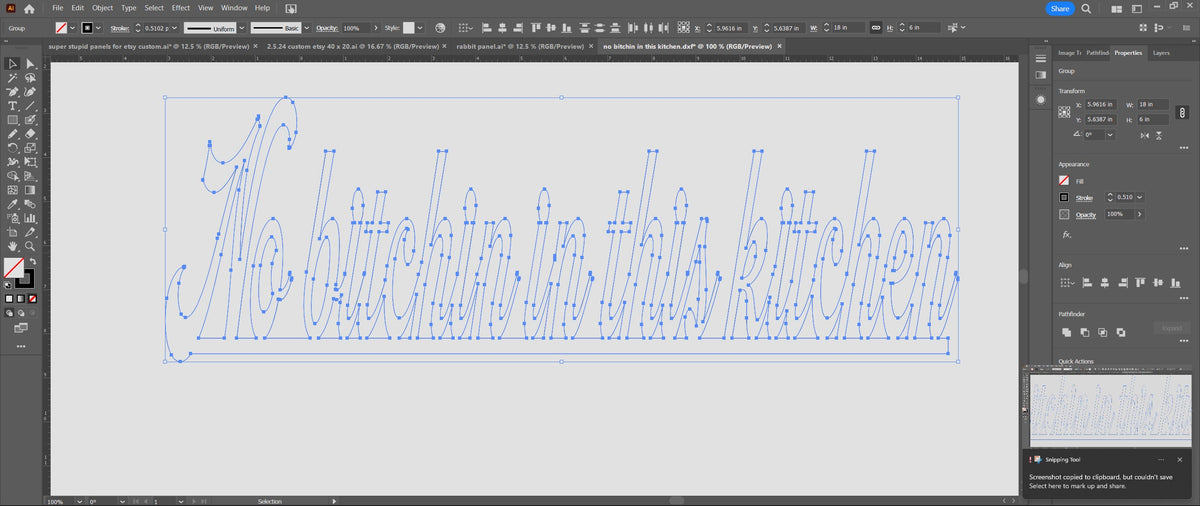Click the Exclude pathfinder icon
1200x506 pixels.
pyautogui.click(x=1120, y=332)
